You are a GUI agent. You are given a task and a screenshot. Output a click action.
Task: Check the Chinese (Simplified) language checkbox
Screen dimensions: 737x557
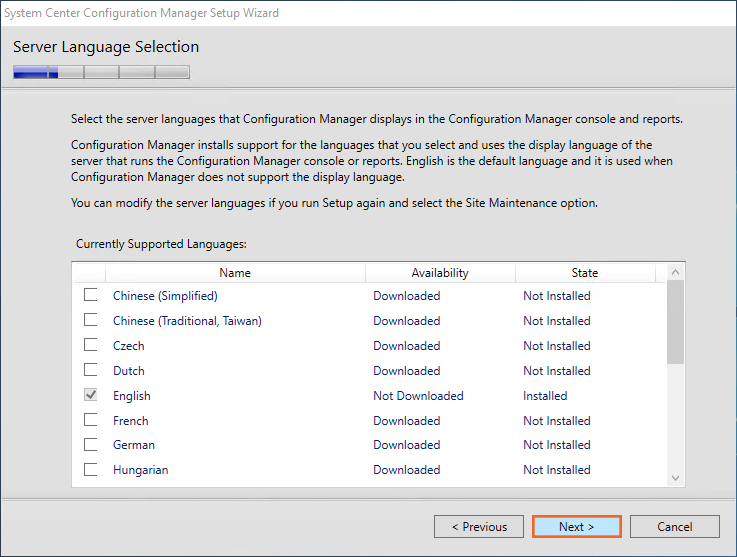91,295
